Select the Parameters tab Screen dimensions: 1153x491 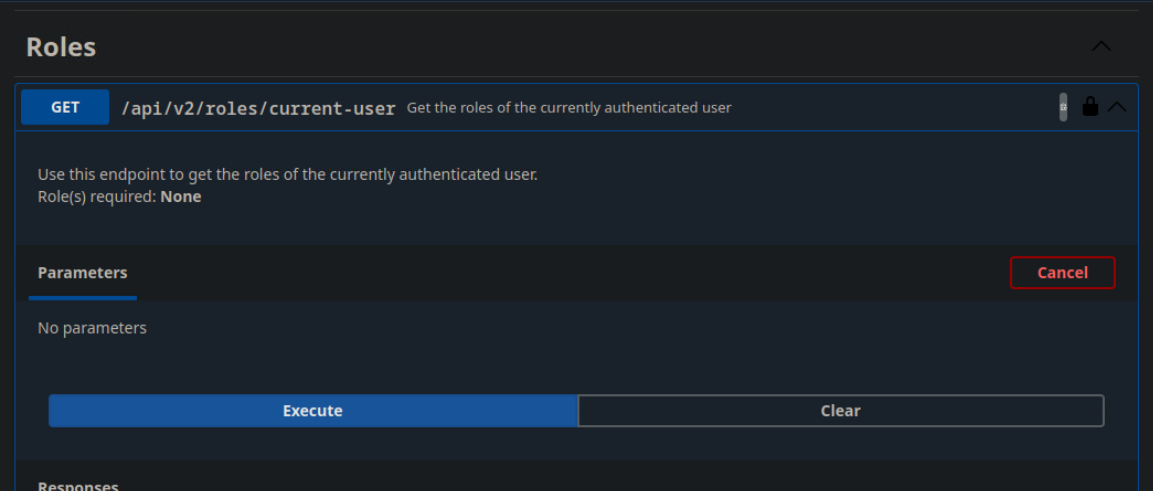point(82,273)
